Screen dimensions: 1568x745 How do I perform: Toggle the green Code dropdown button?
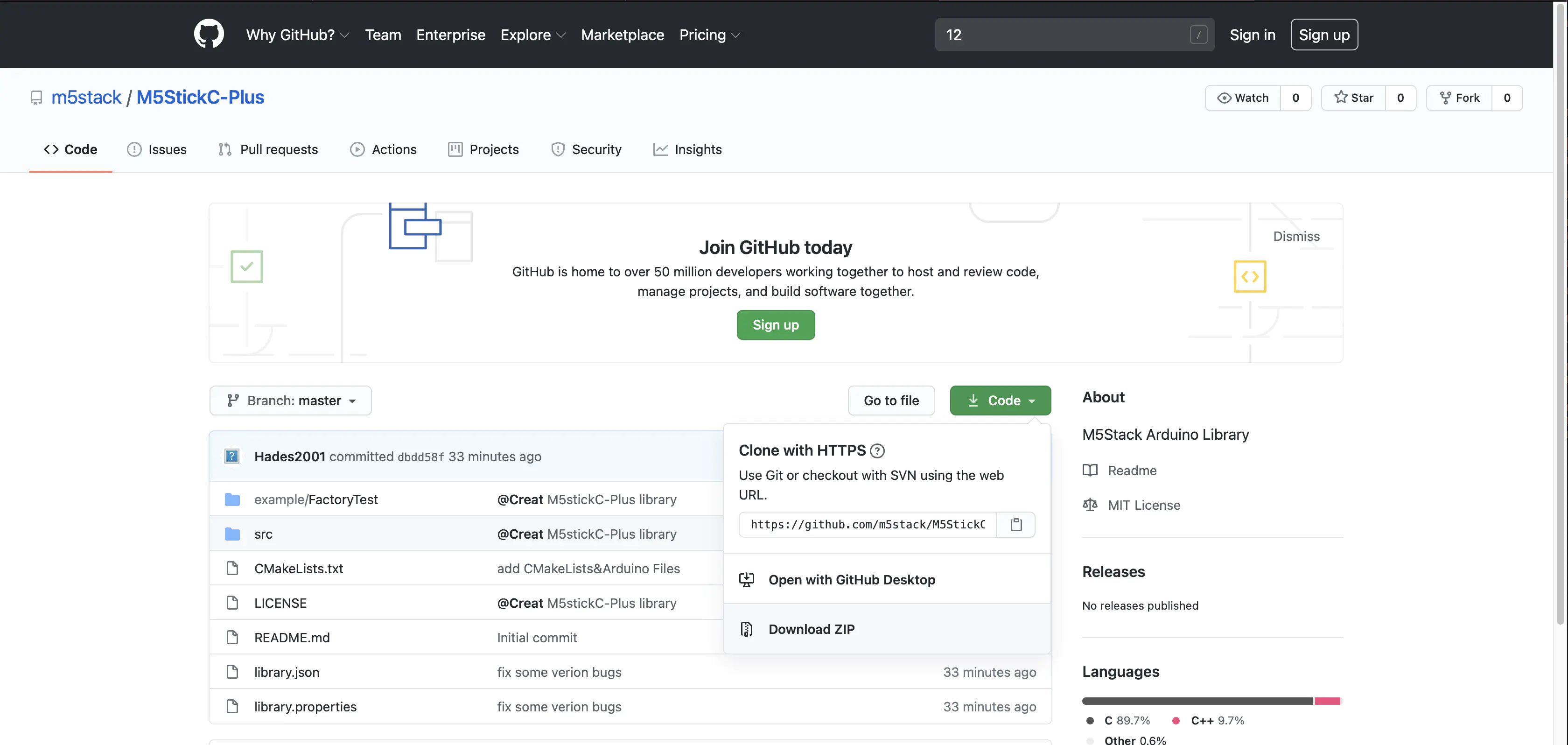pos(1000,401)
